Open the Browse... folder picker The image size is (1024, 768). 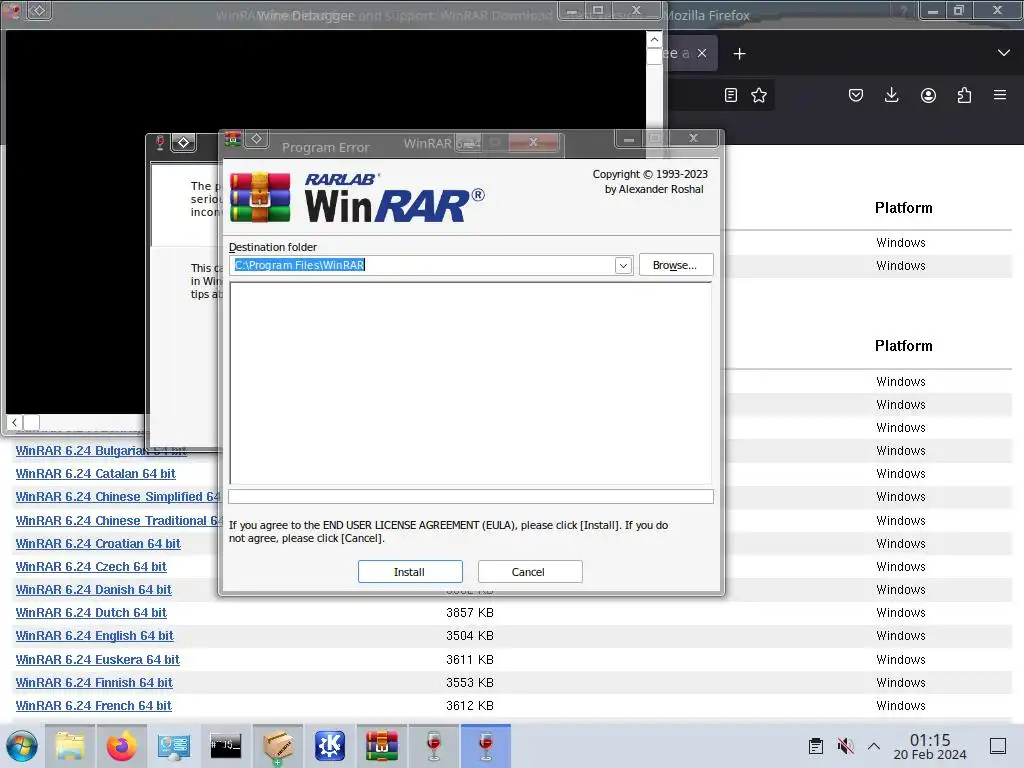point(675,265)
